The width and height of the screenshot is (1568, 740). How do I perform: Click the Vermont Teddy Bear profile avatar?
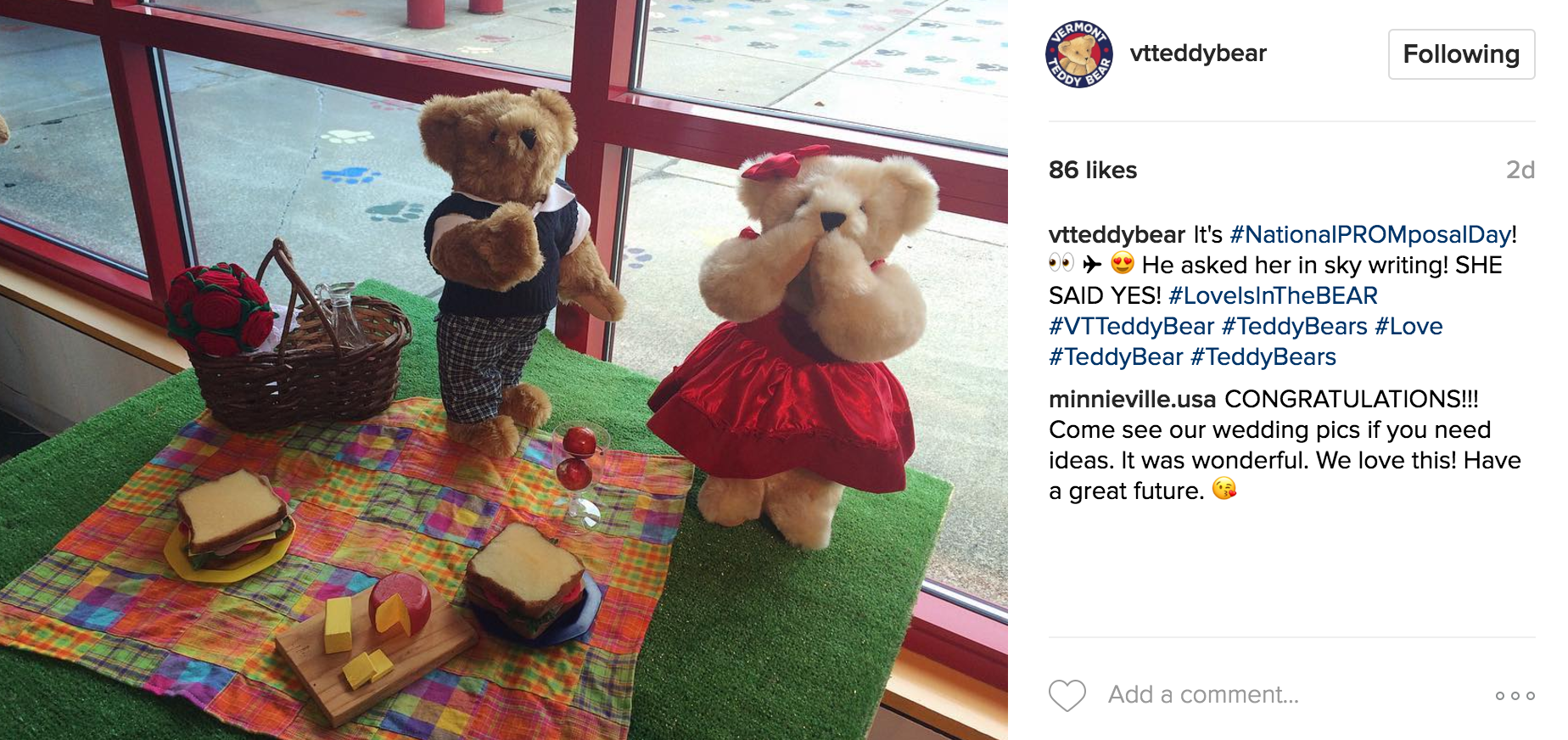pos(1078,54)
